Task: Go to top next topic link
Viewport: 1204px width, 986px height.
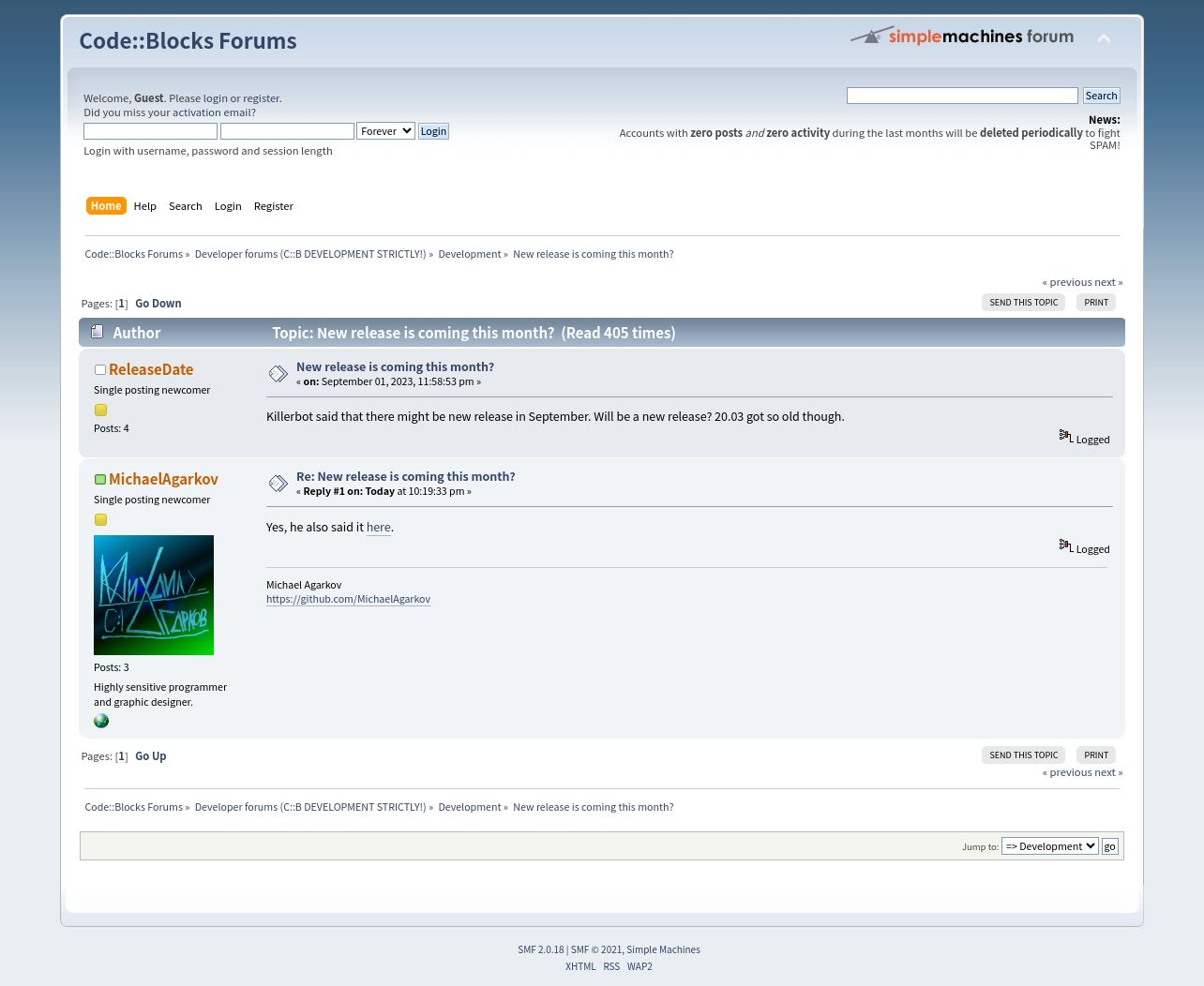Action: pyautogui.click(x=1108, y=282)
